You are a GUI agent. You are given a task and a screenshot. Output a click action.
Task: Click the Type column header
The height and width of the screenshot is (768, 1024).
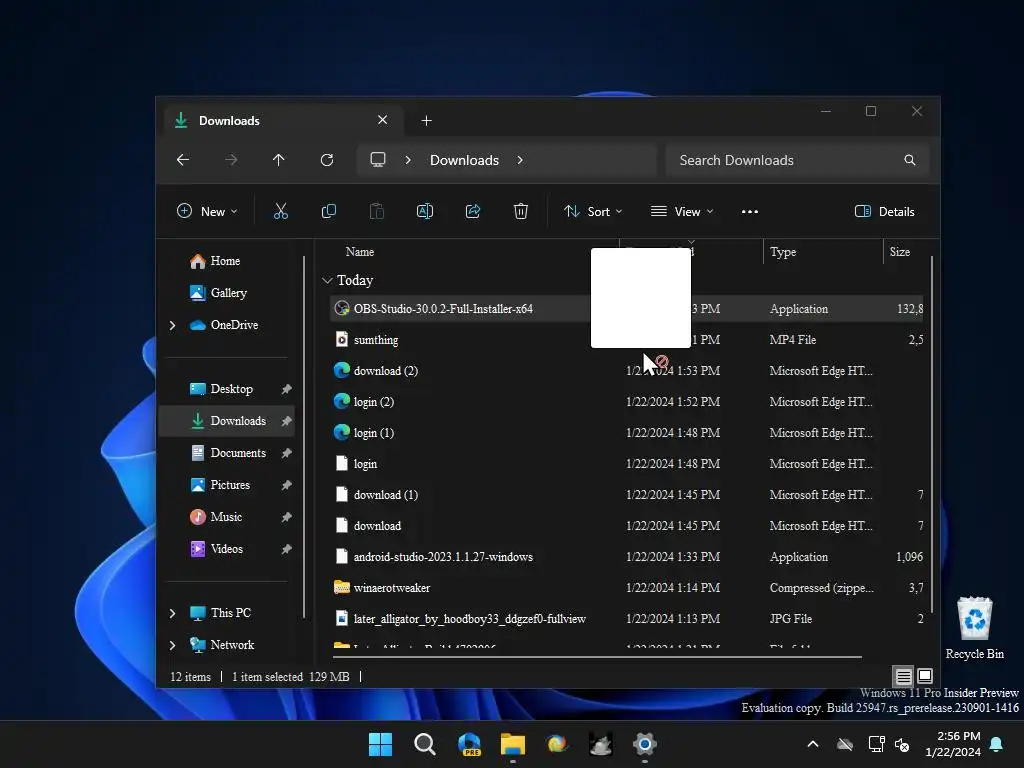pyautogui.click(x=783, y=252)
